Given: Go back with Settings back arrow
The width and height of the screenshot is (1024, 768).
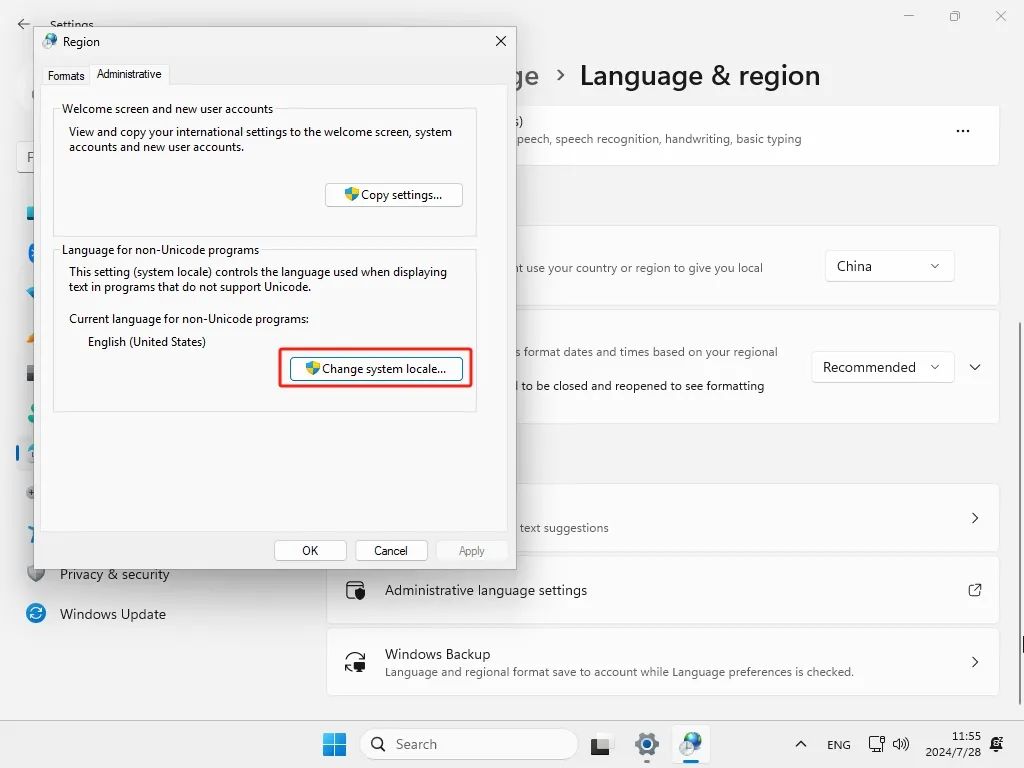Looking at the screenshot, I should pos(24,24).
